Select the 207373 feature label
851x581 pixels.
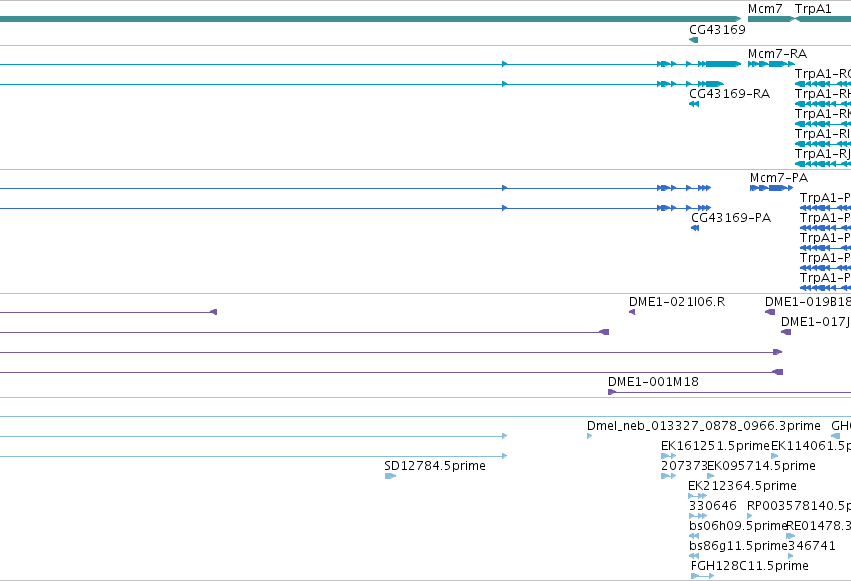point(684,466)
